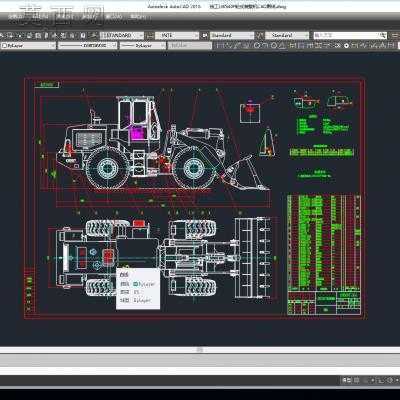Viewport: 400px width, 400px height.
Task: Select ByLayer color row in the tooltip popup
Action: click(x=138, y=284)
